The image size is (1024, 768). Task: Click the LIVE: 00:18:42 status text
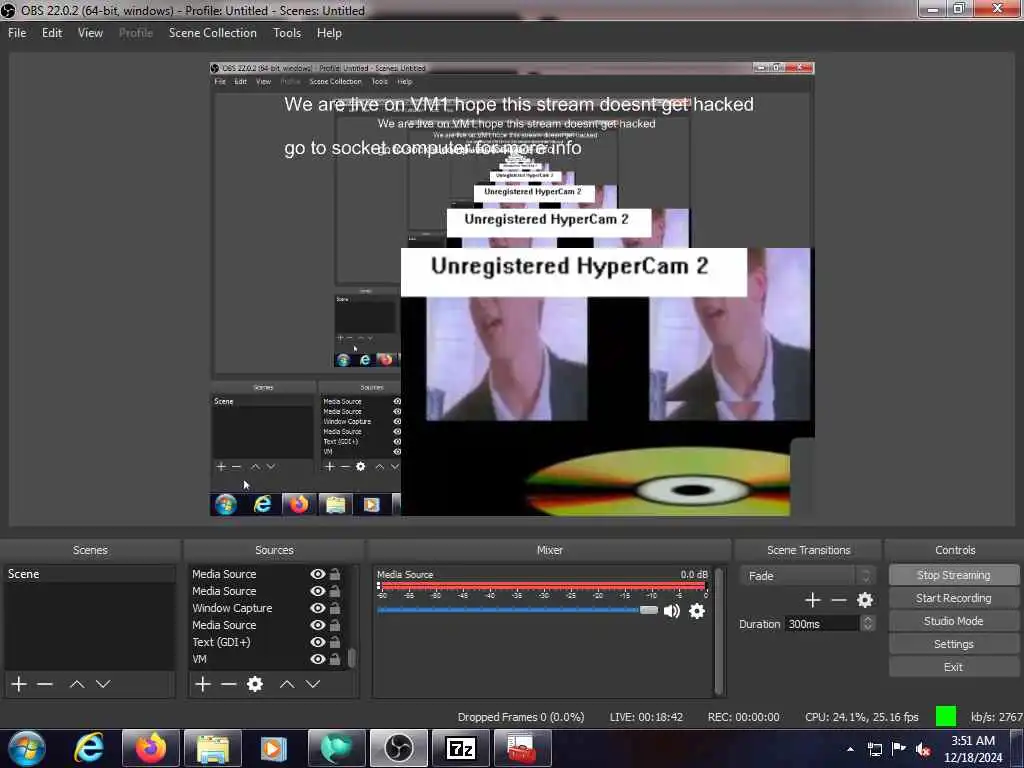coord(646,717)
